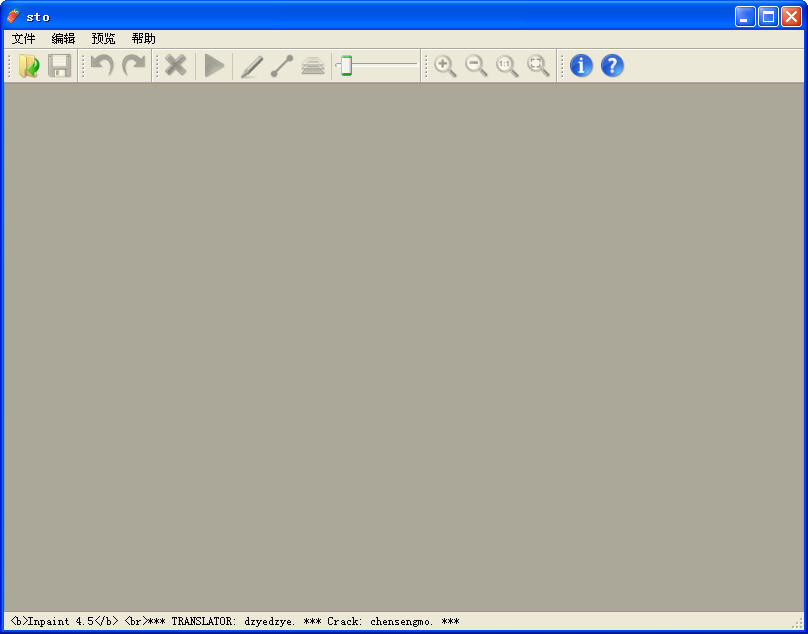Open the blue About info icon
The width and height of the screenshot is (808, 634).
[x=581, y=66]
